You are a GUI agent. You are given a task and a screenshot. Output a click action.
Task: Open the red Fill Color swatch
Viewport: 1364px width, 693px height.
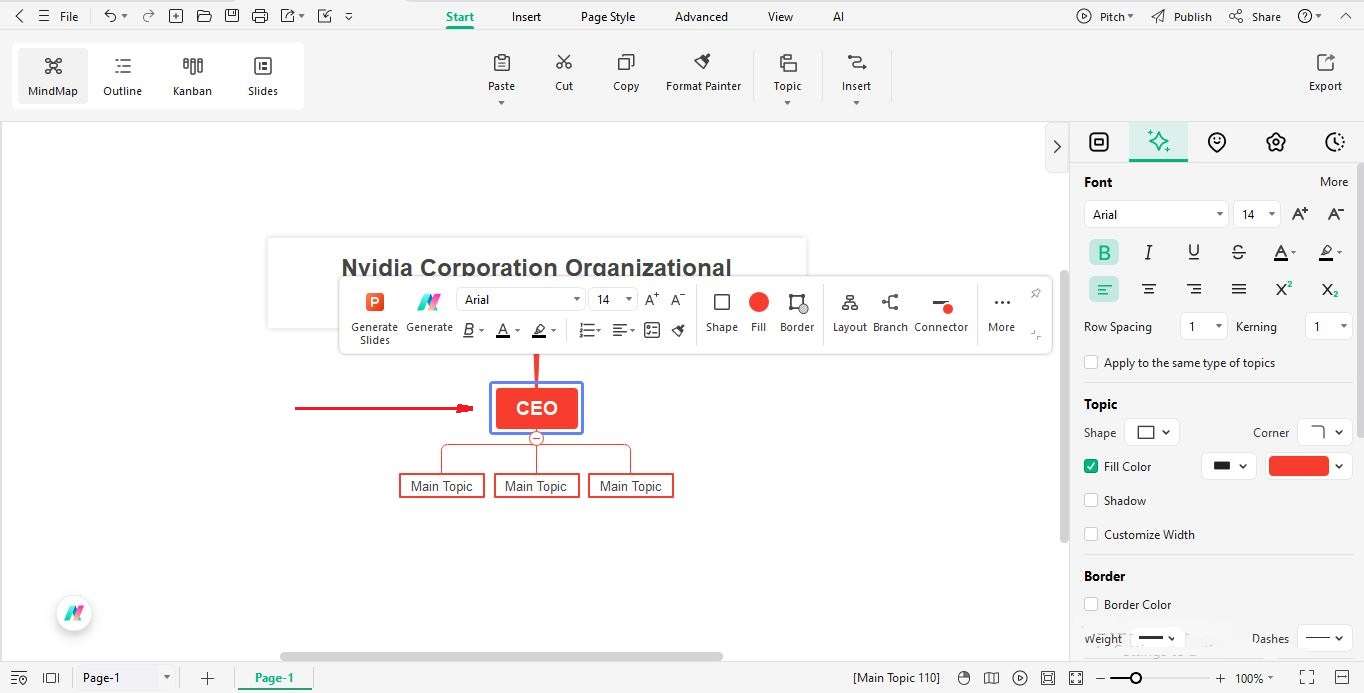coord(1298,466)
